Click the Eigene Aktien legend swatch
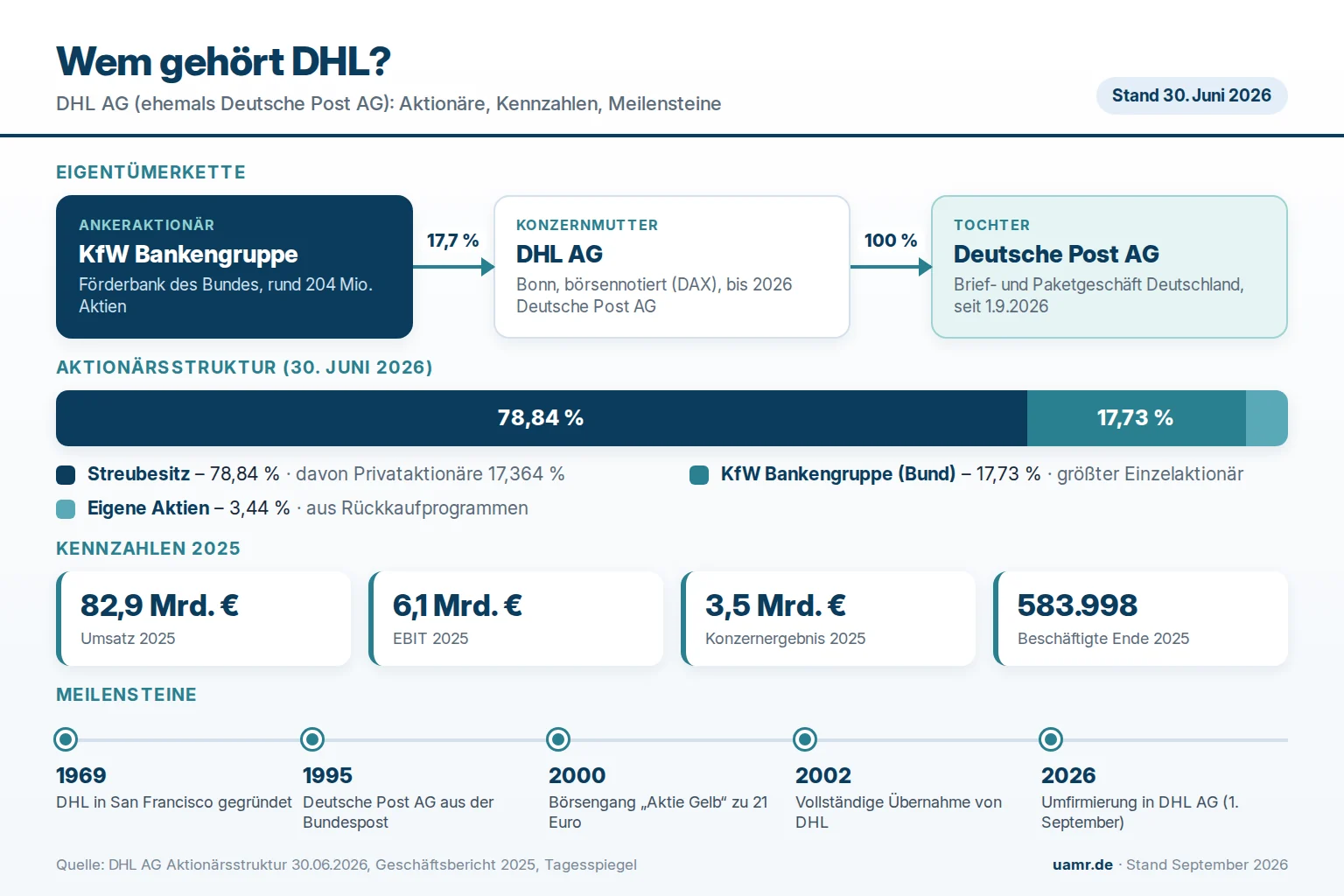1344x896 pixels. pos(66,509)
